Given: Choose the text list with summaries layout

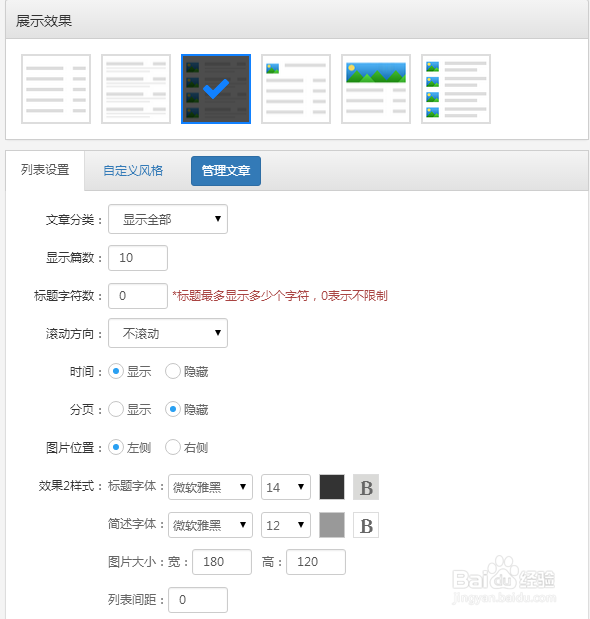Looking at the screenshot, I should [x=136, y=89].
